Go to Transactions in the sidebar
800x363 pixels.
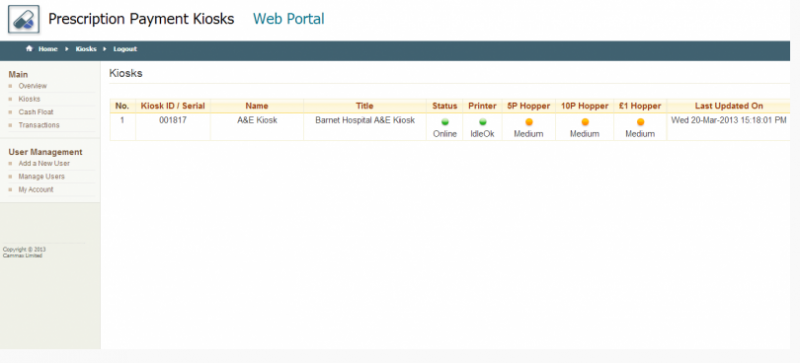click(x=39, y=125)
